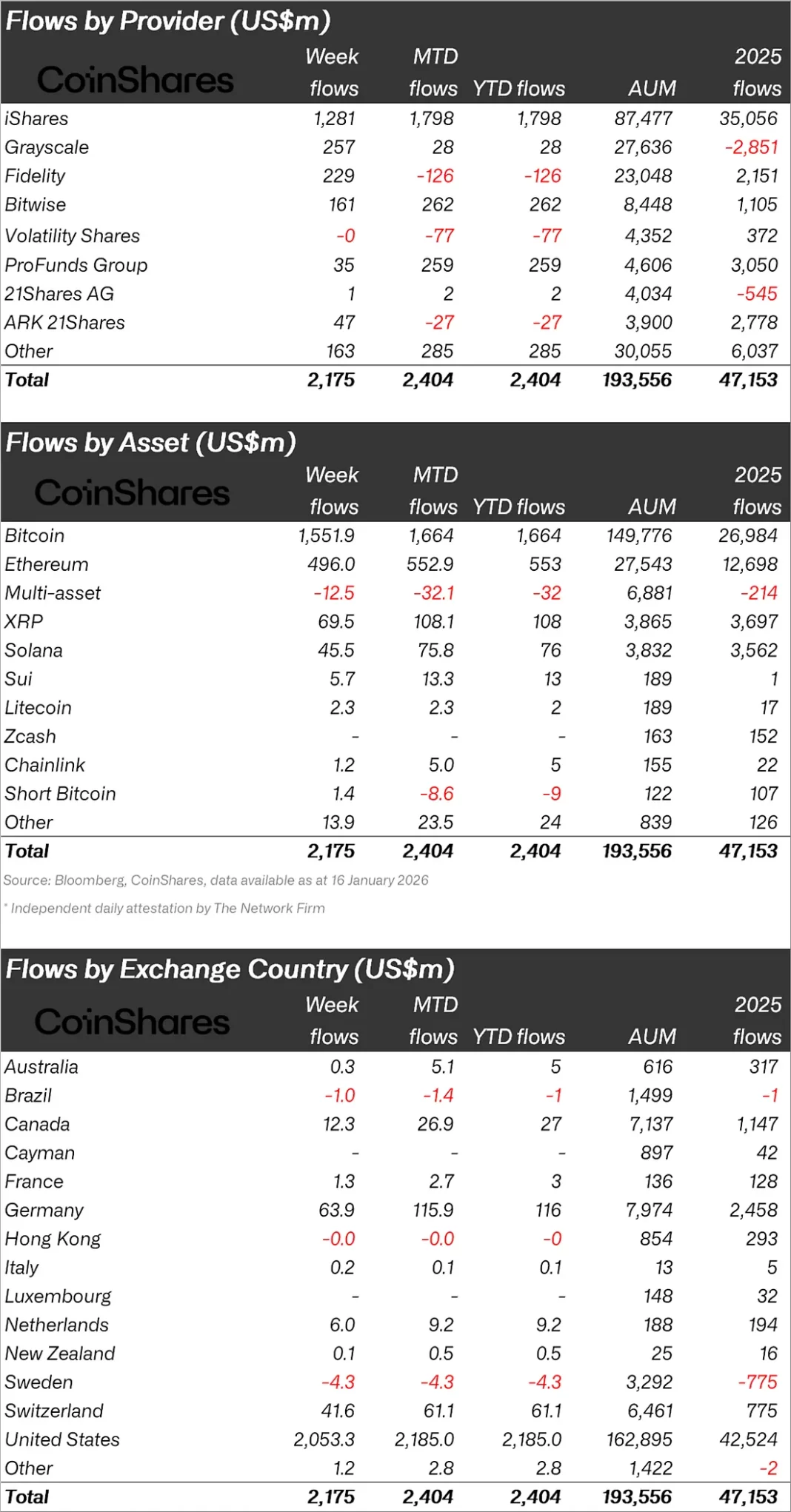Click the "Flows by Asset (US$m)" title
This screenshot has height=1512, width=791.
151,443
